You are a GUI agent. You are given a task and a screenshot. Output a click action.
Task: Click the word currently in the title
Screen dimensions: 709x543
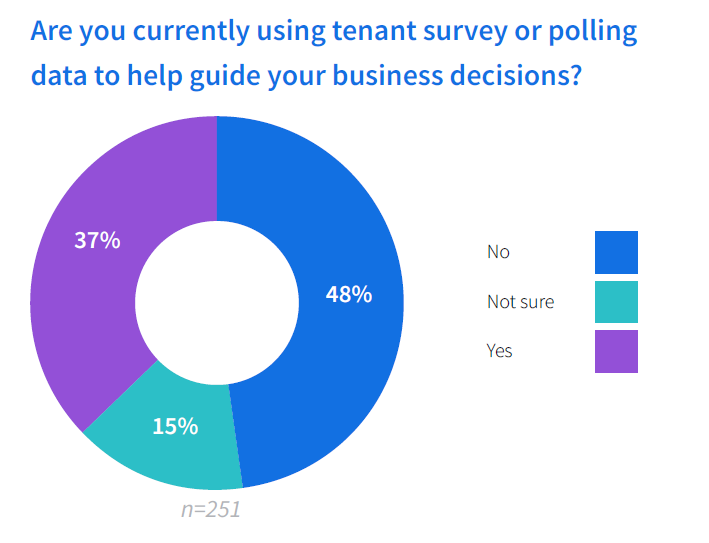tap(191, 33)
